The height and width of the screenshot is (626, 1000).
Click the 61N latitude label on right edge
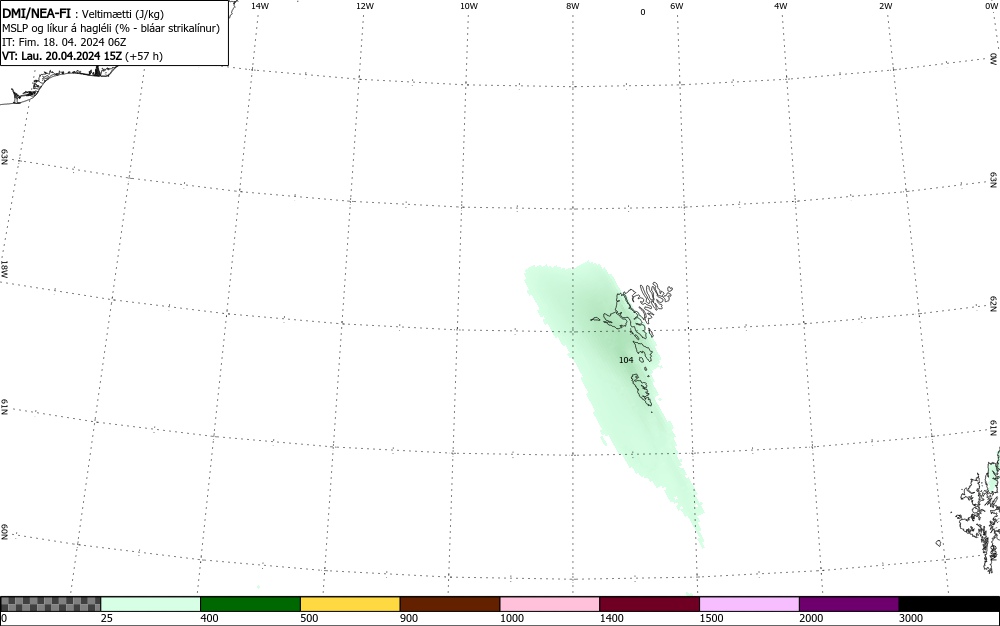tap(994, 428)
